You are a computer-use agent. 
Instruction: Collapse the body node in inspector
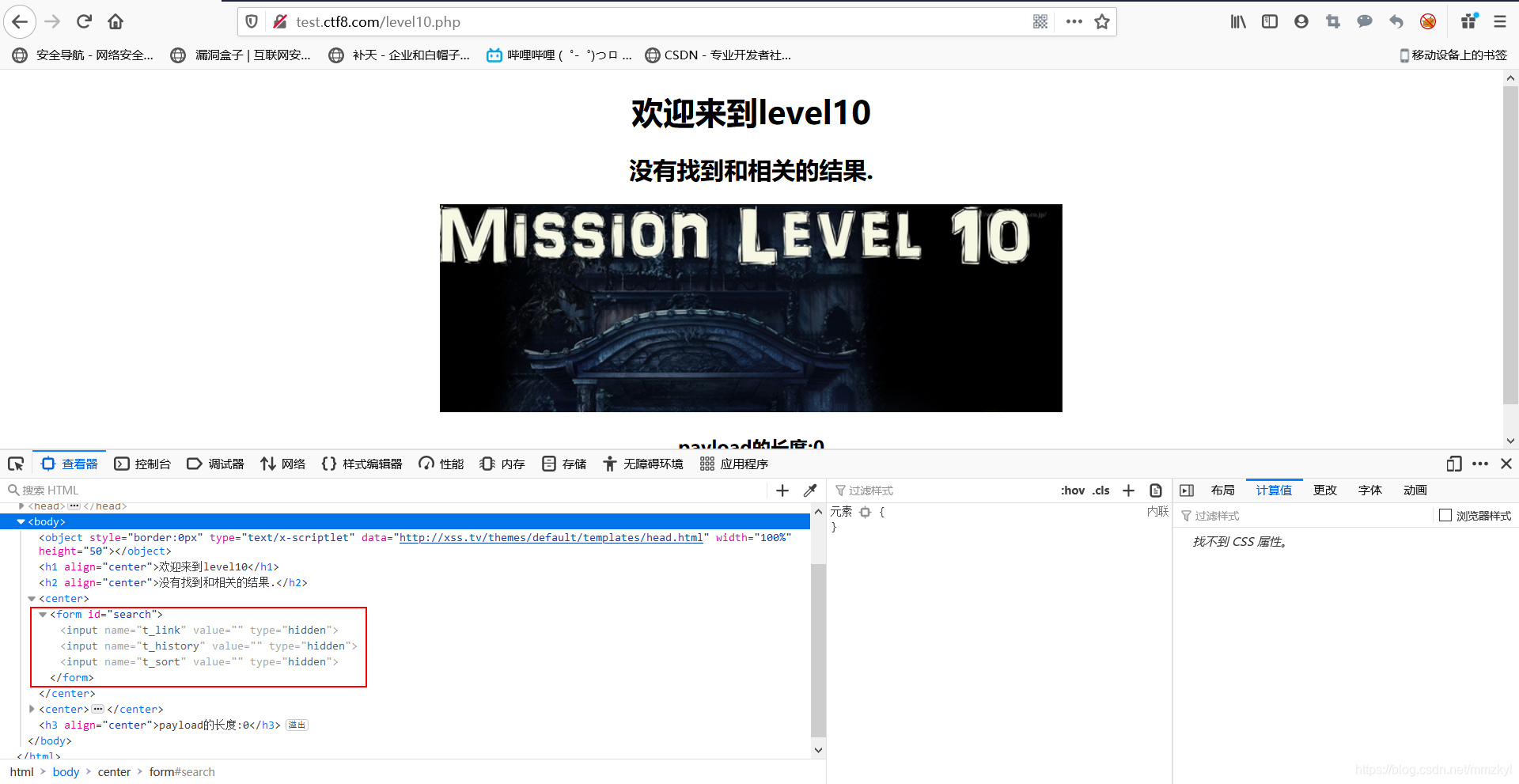pyautogui.click(x=21, y=522)
